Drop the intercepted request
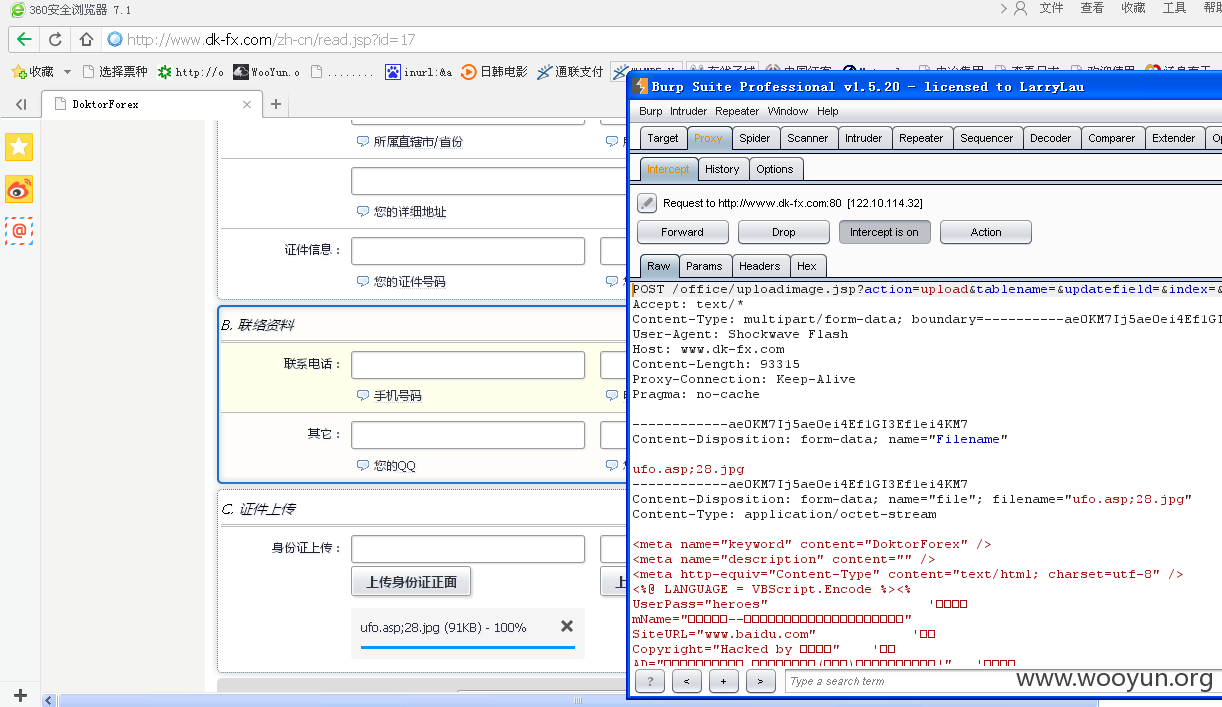 784,232
